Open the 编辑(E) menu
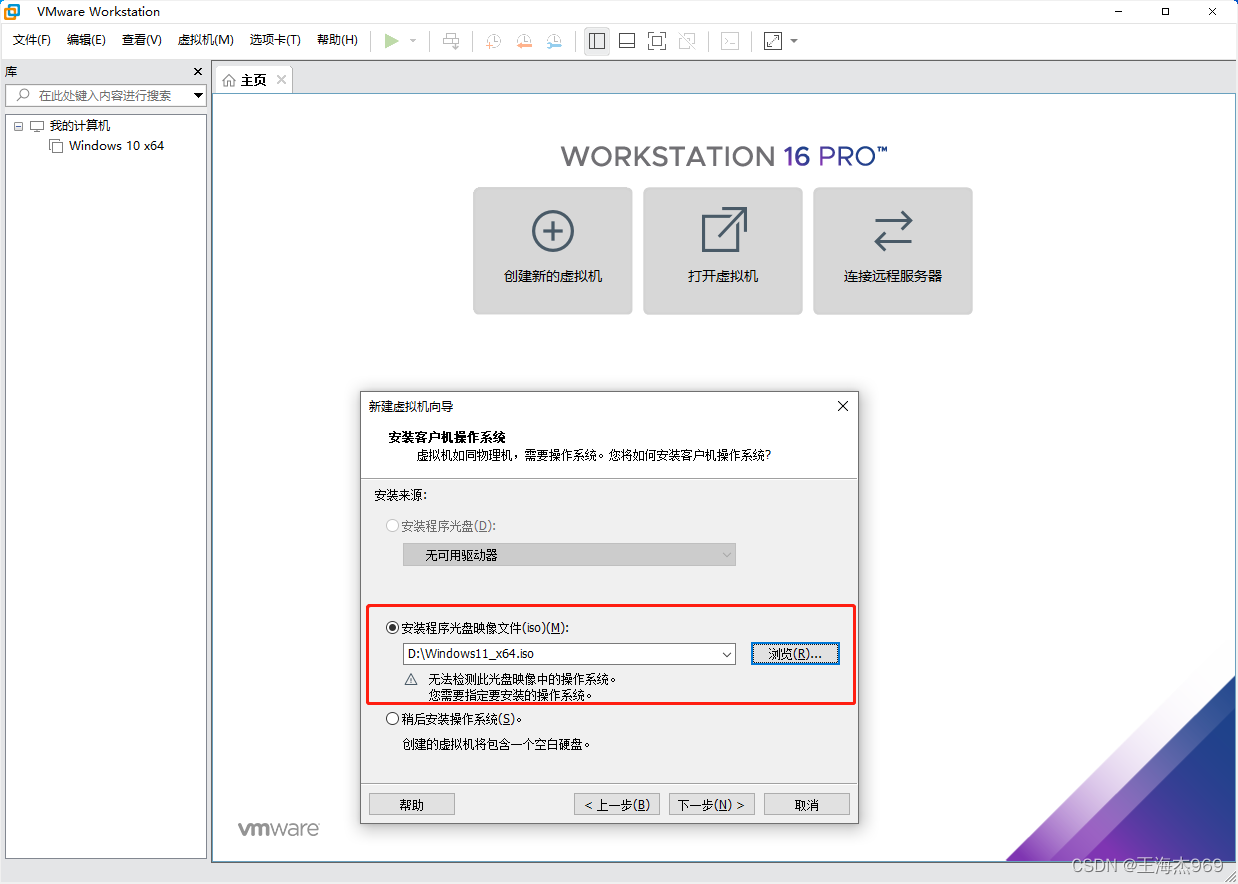The image size is (1238, 884). [86, 40]
